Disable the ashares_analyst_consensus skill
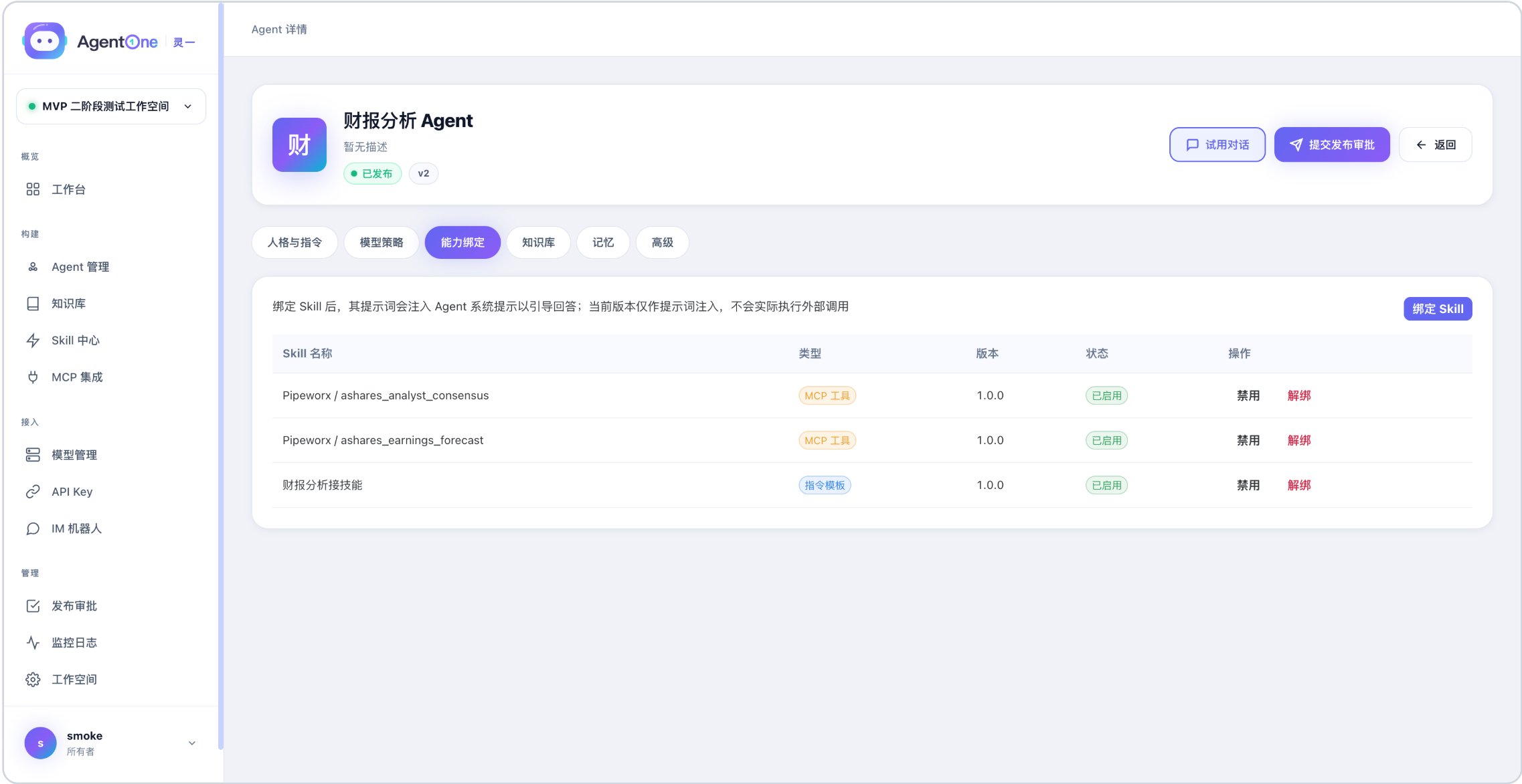1522x784 pixels. 1248,395
